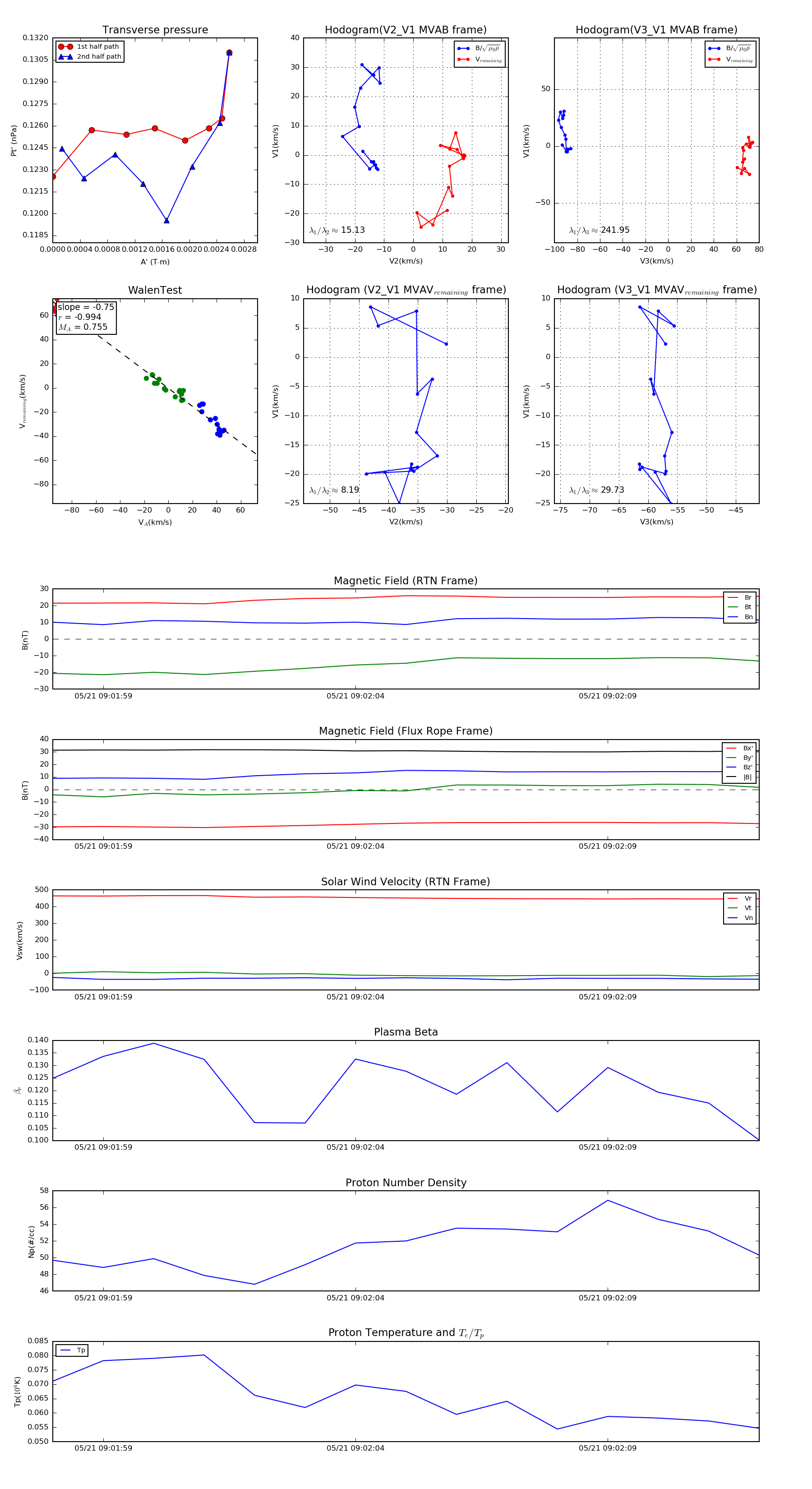
Task: Select V_remaining legend entry in V2_V1 MVAB hodogram
Action: point(480,60)
